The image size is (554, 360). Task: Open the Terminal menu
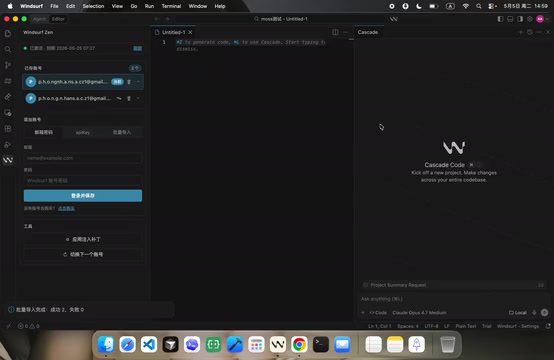pos(171,6)
